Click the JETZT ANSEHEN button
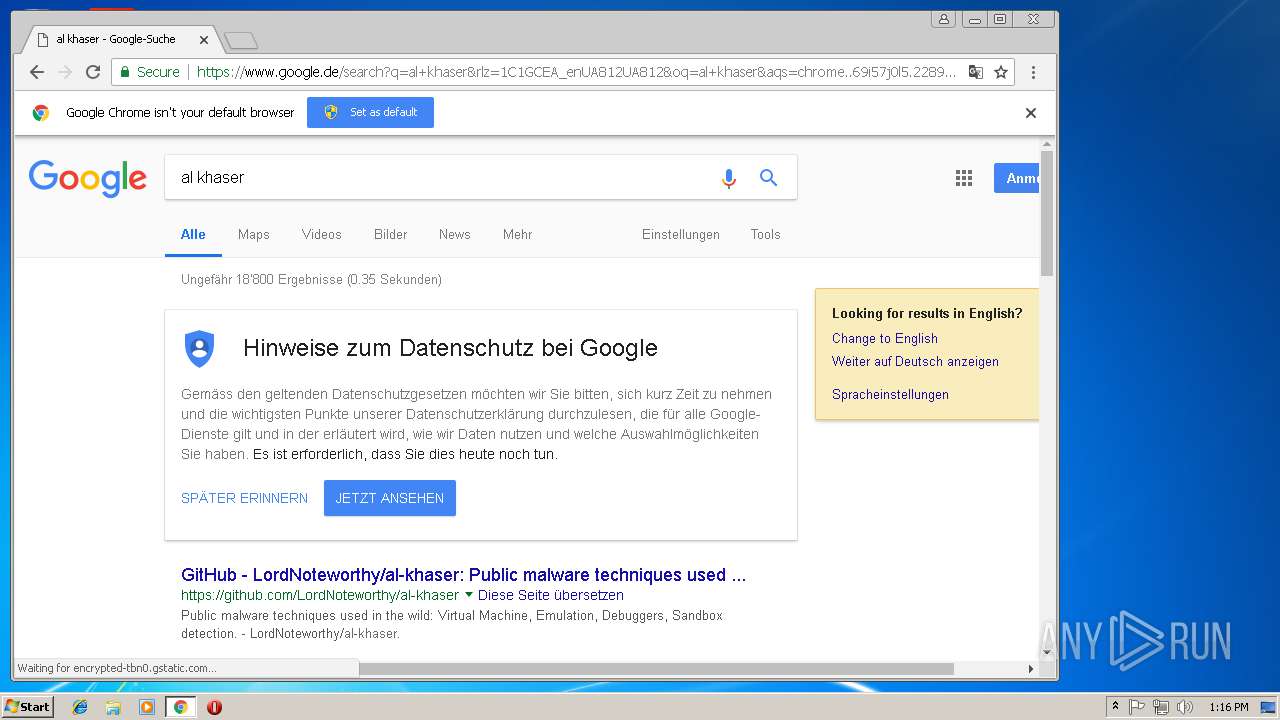The width and height of the screenshot is (1280, 720). coord(390,498)
